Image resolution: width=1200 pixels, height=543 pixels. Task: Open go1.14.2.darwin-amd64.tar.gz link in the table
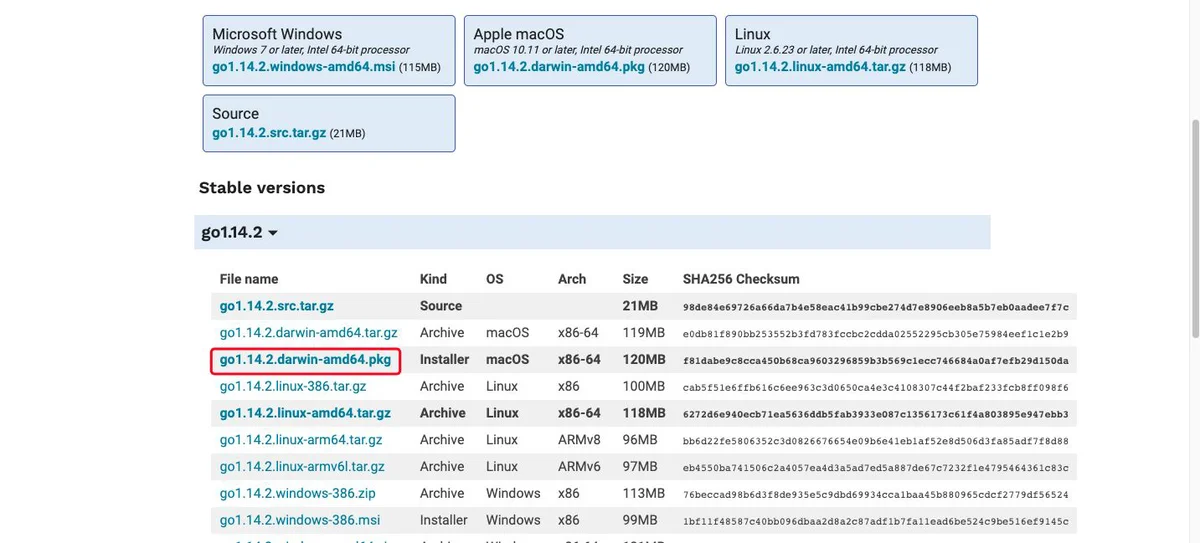309,333
